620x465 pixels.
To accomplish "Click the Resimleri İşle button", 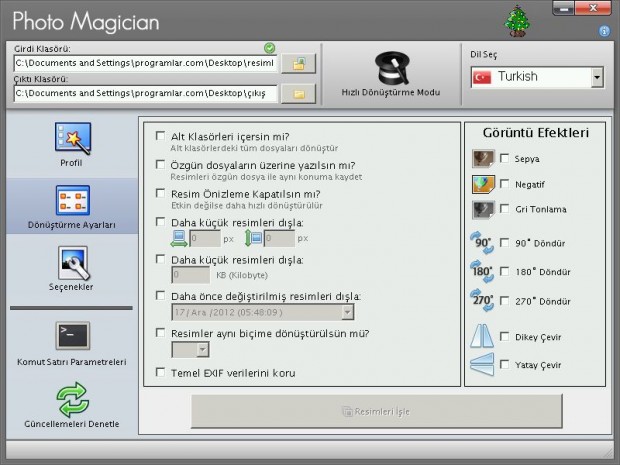I will [x=376, y=411].
